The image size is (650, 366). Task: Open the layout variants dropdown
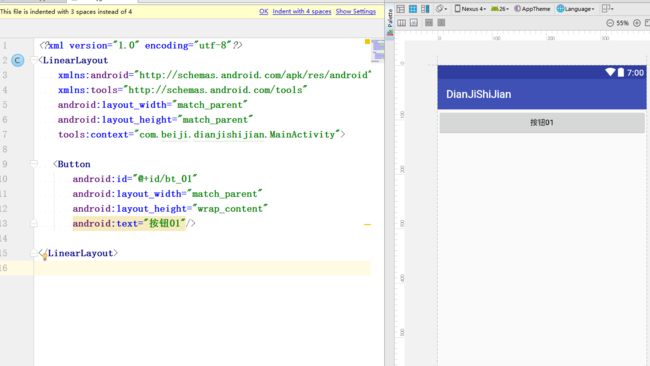607,9
